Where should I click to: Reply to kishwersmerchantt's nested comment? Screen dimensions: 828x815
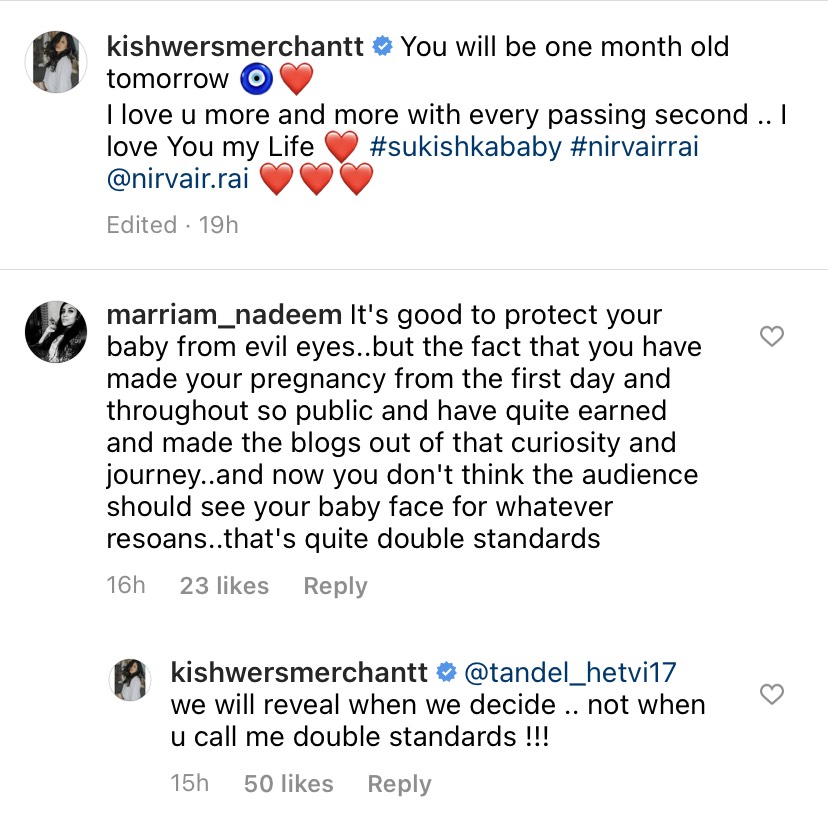399,784
